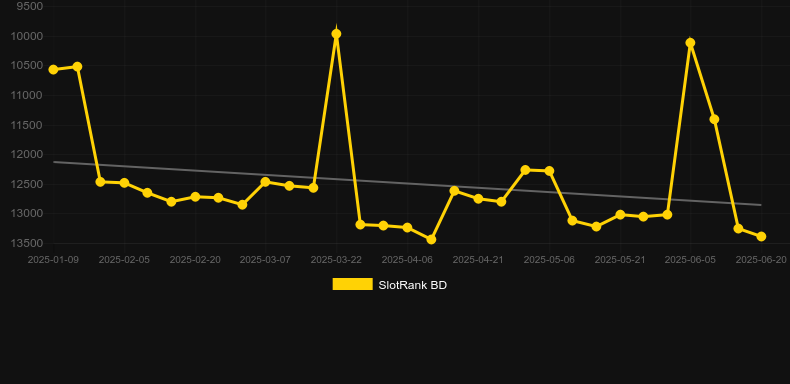
Task: Select the peak data point at 2025-06-05
Action: pos(690,43)
